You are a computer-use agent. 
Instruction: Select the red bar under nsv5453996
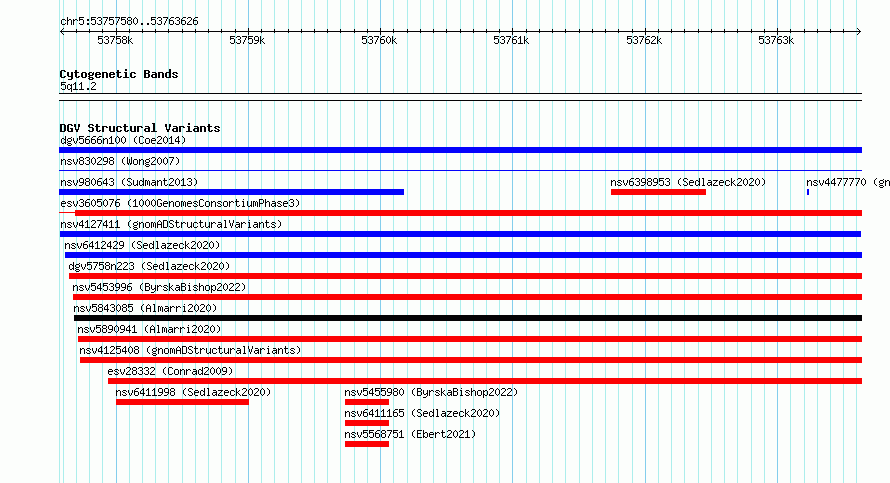click(467, 297)
